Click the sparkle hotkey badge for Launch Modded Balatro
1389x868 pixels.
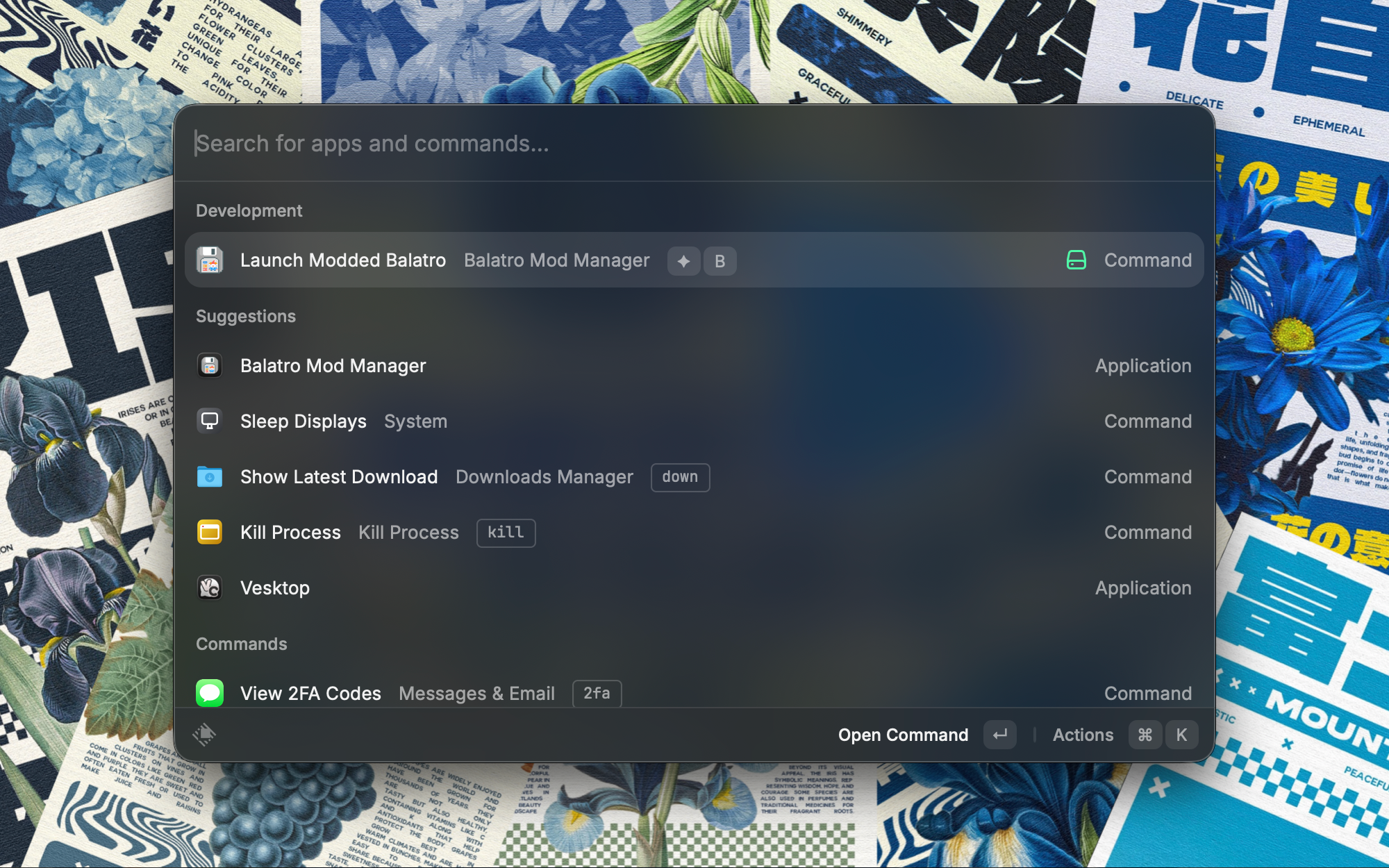pos(684,261)
